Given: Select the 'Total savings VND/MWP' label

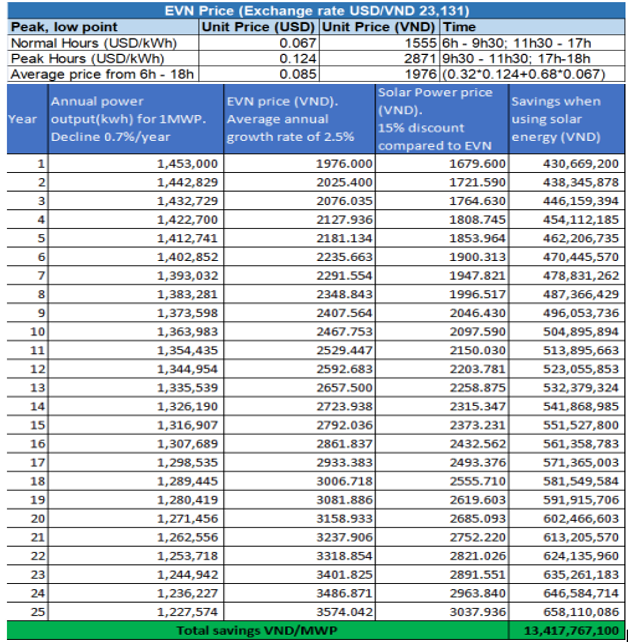Looking at the screenshot, I should pos(258,630).
